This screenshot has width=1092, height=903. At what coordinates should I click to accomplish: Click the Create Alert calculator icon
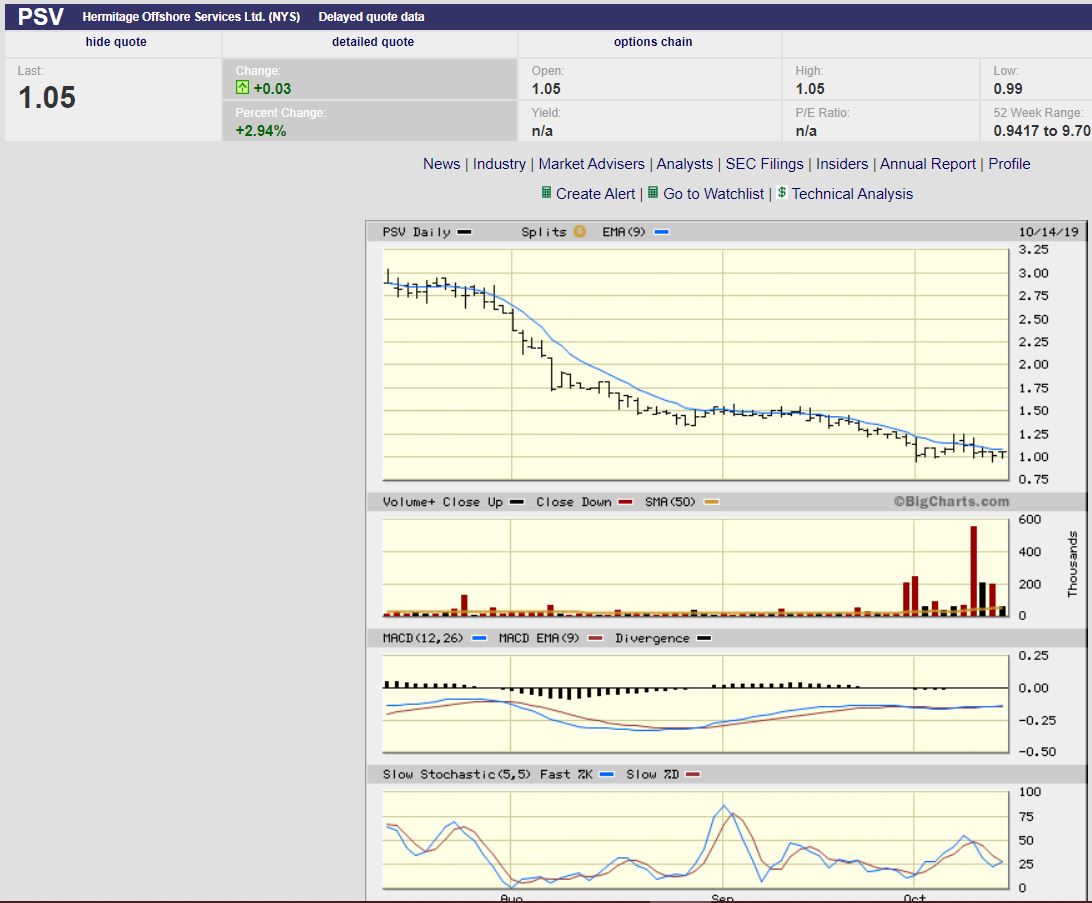coord(546,193)
